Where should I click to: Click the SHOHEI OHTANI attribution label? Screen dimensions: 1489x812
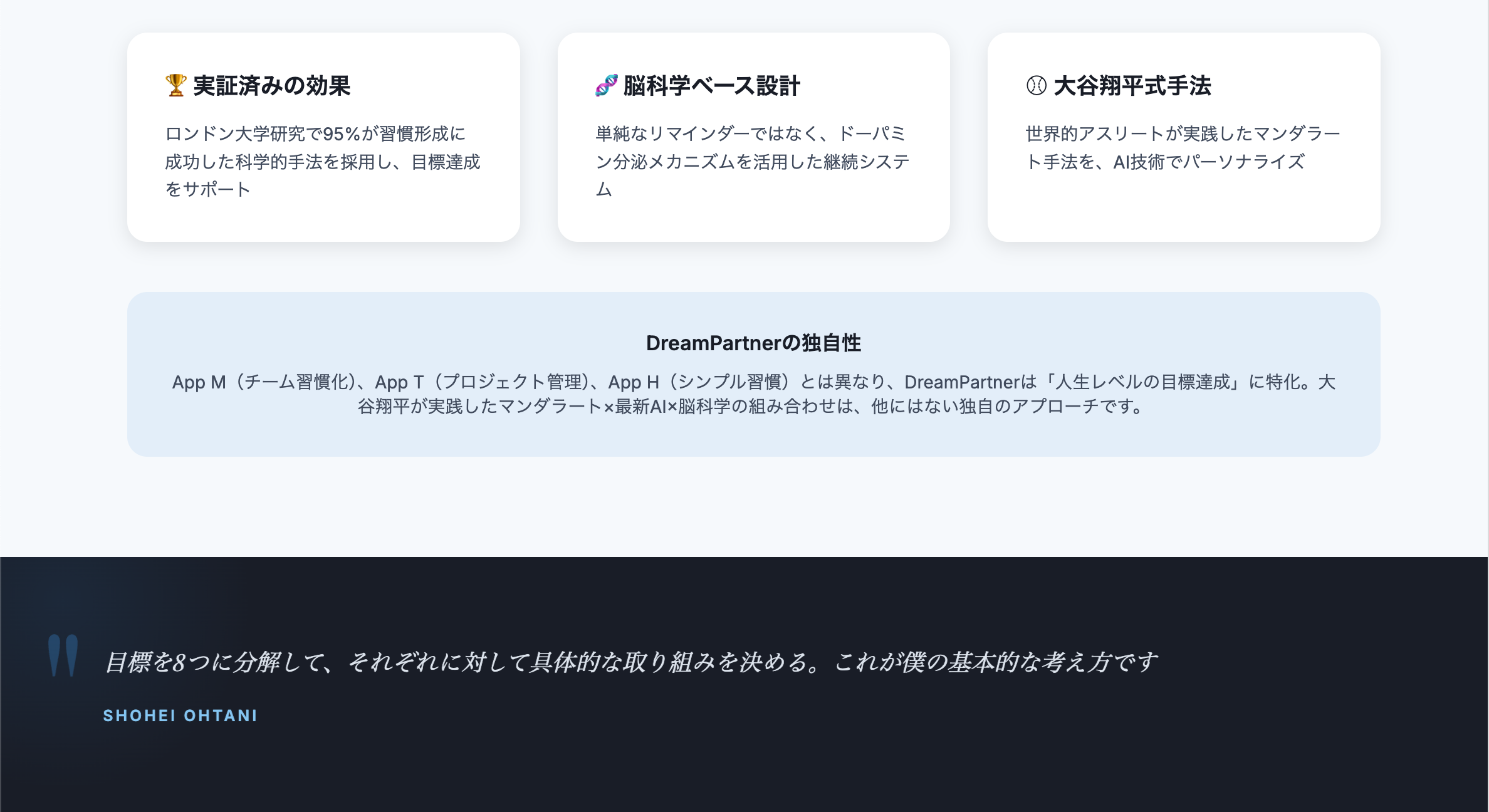[x=180, y=716]
